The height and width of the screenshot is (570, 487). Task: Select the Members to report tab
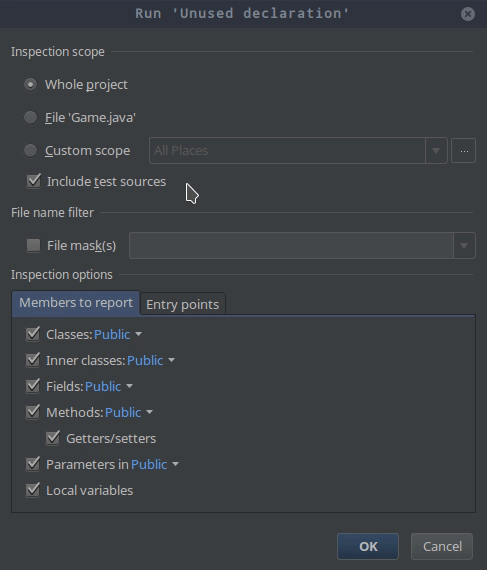coord(76,302)
